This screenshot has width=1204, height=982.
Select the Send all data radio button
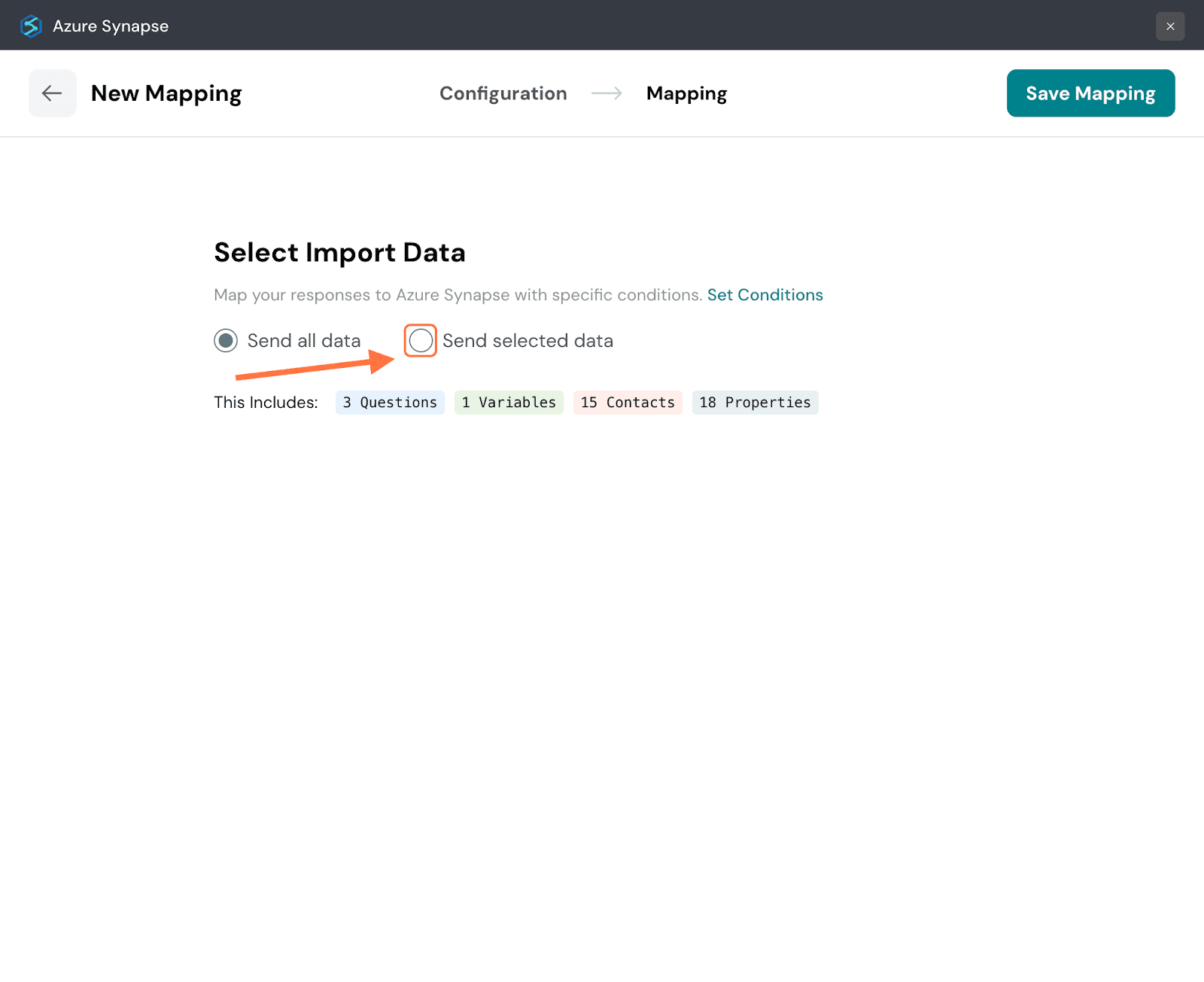pos(226,341)
